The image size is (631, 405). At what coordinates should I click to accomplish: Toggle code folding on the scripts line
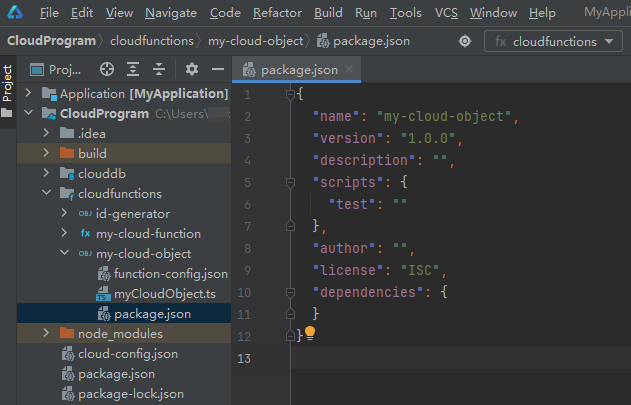point(291,181)
